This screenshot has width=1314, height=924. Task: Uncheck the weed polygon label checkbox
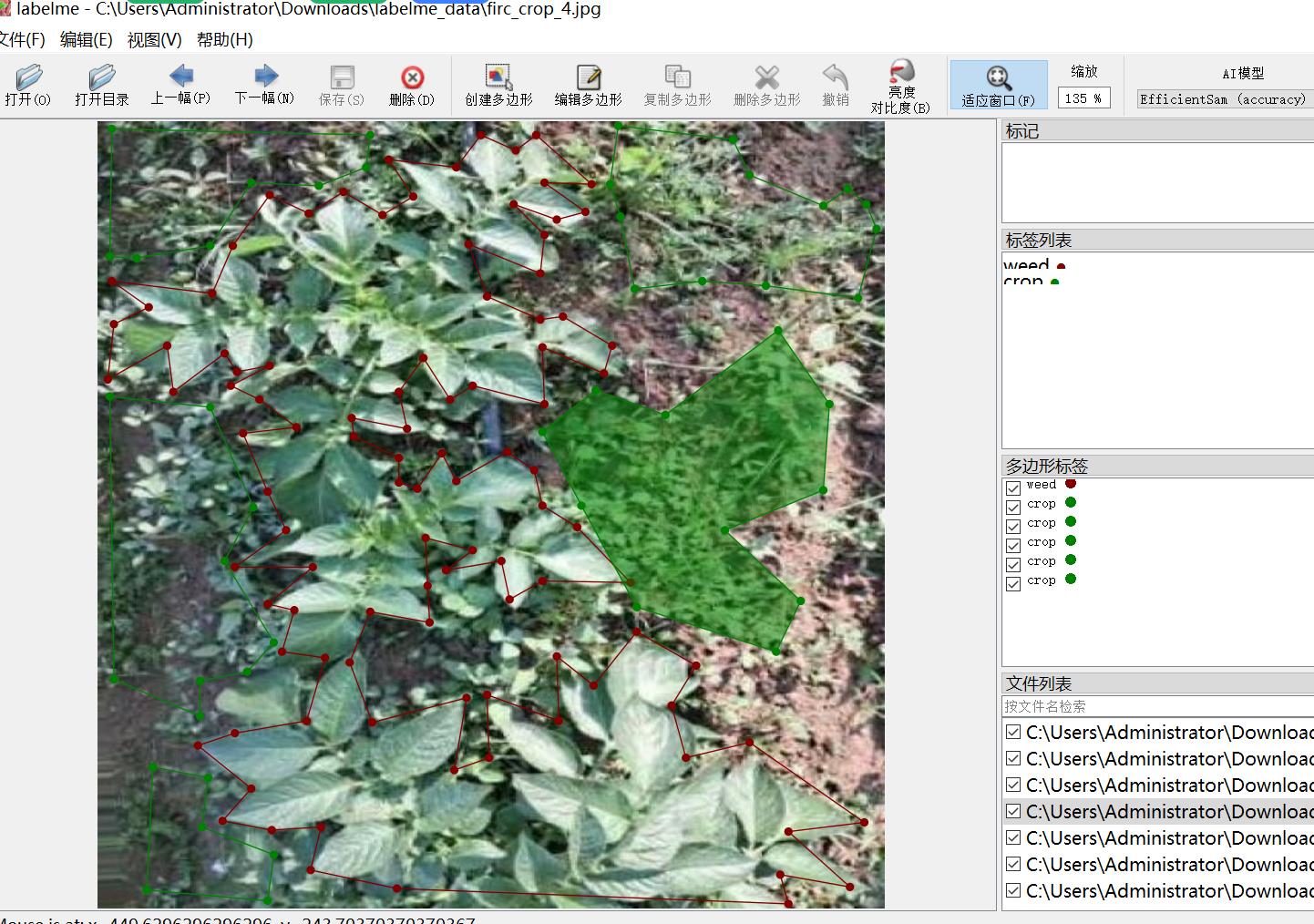coord(1013,488)
